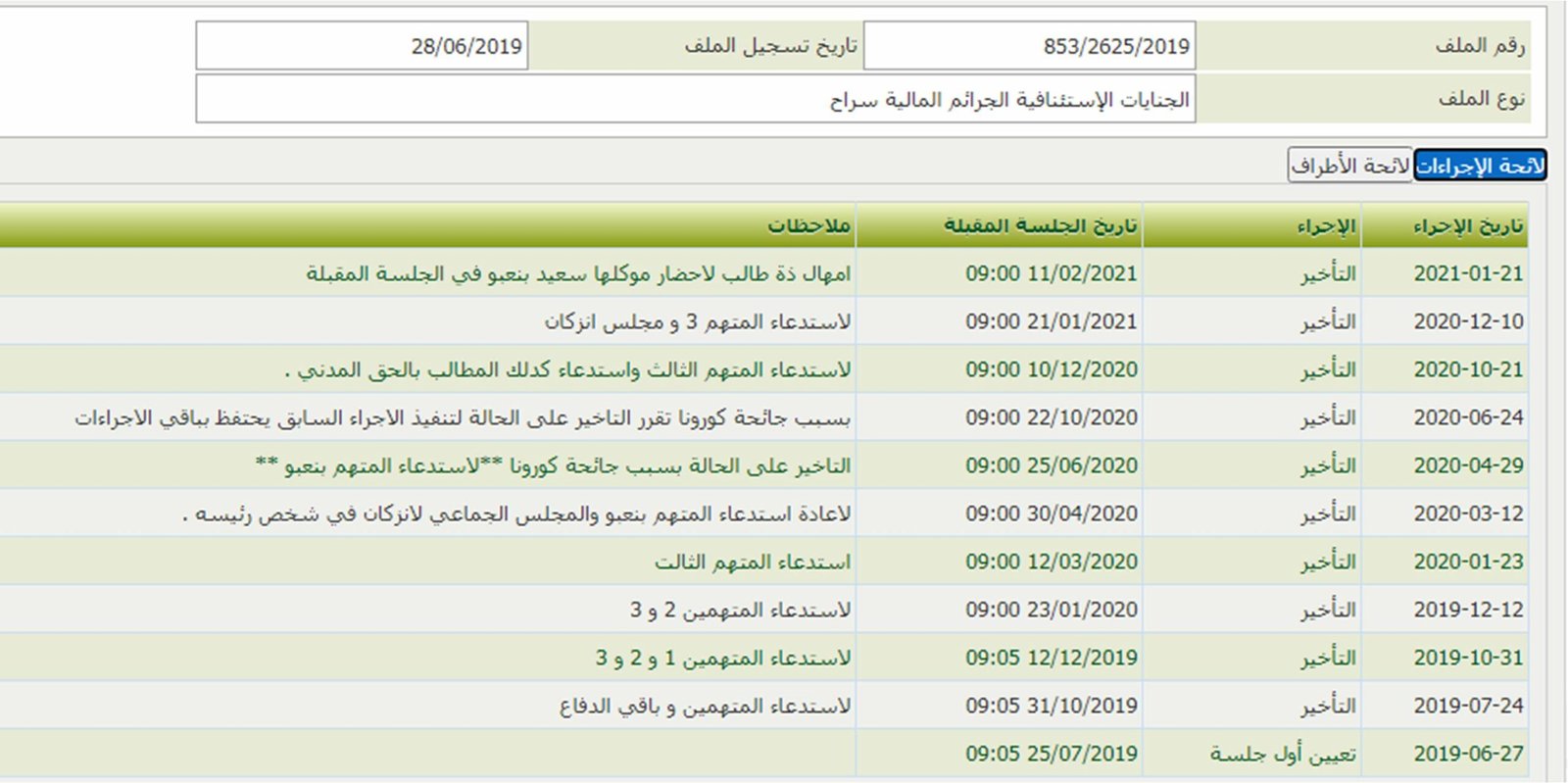The width and height of the screenshot is (1568, 783).
Task: Click the file number field 853/2625/2019
Action: [x=1029, y=46]
